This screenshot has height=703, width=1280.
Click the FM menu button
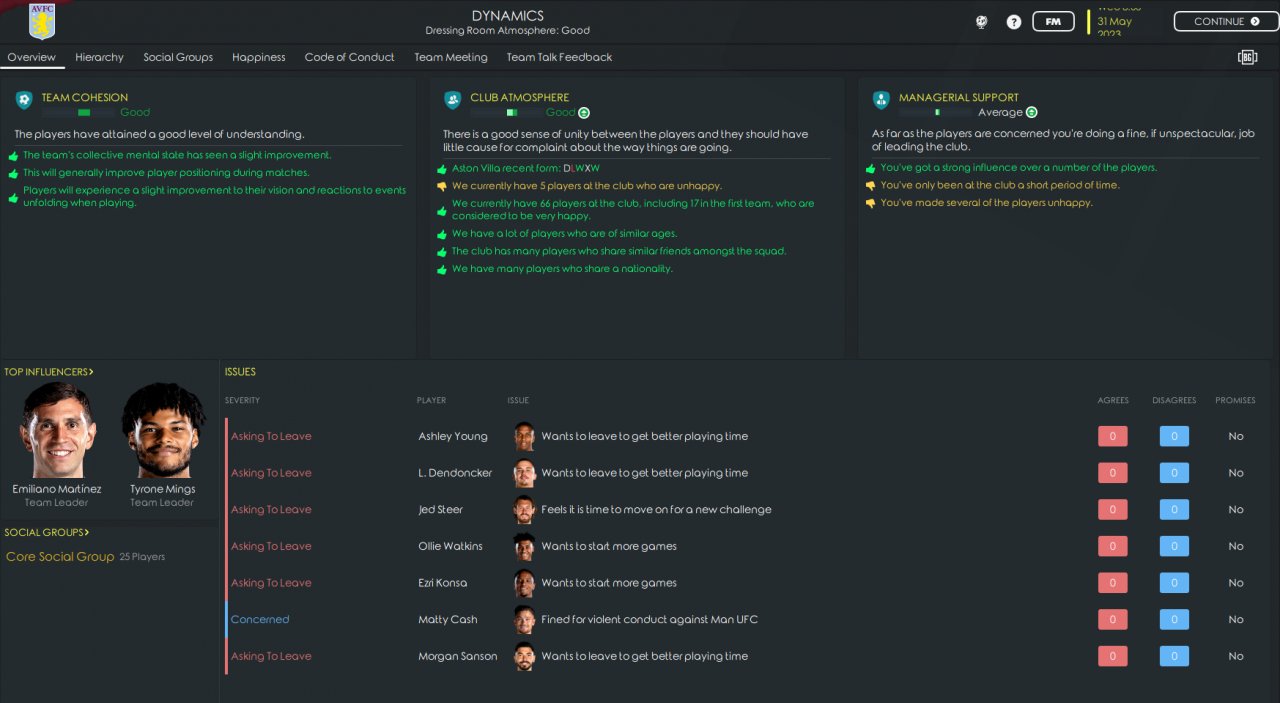[1053, 22]
